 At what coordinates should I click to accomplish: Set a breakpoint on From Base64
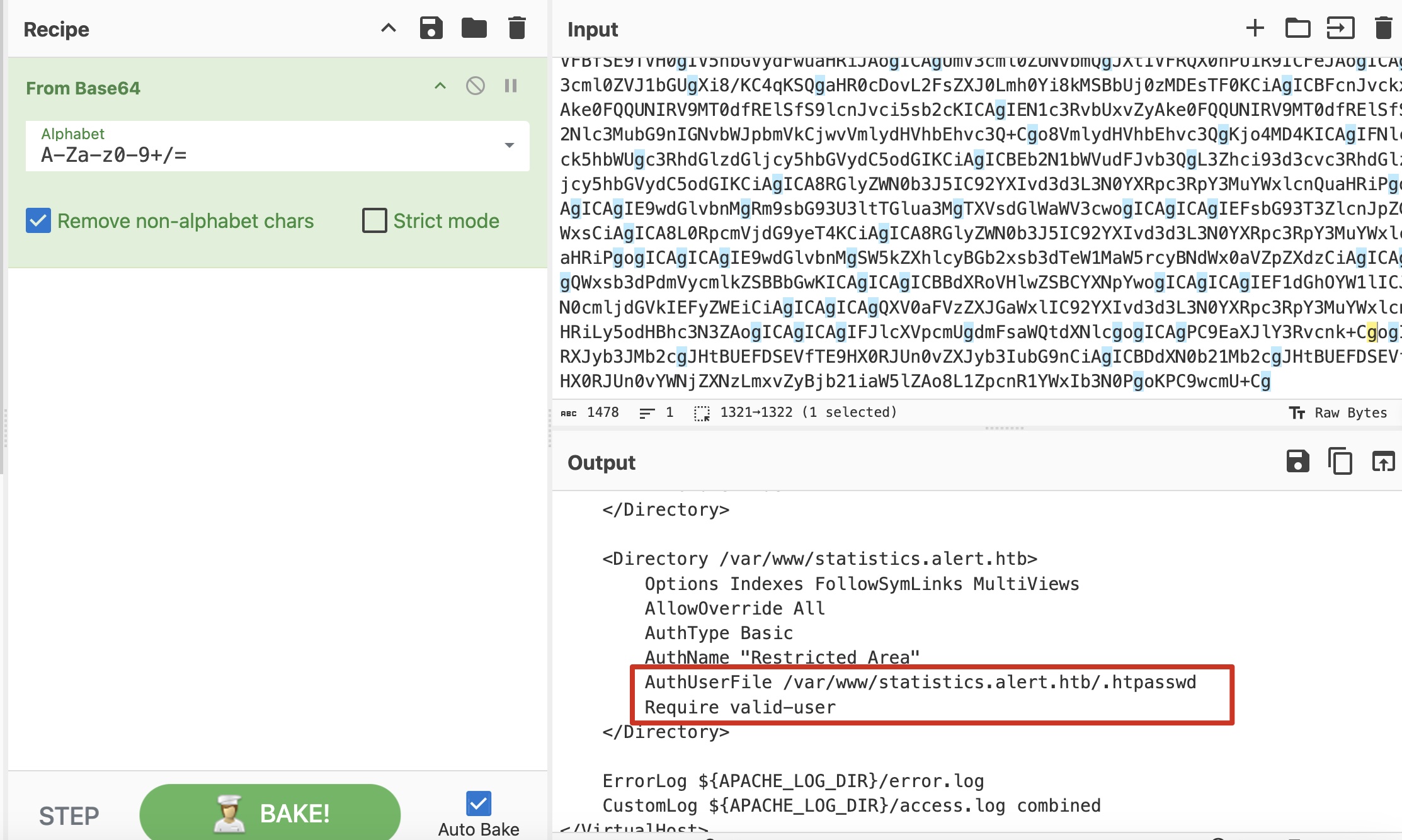pos(511,86)
